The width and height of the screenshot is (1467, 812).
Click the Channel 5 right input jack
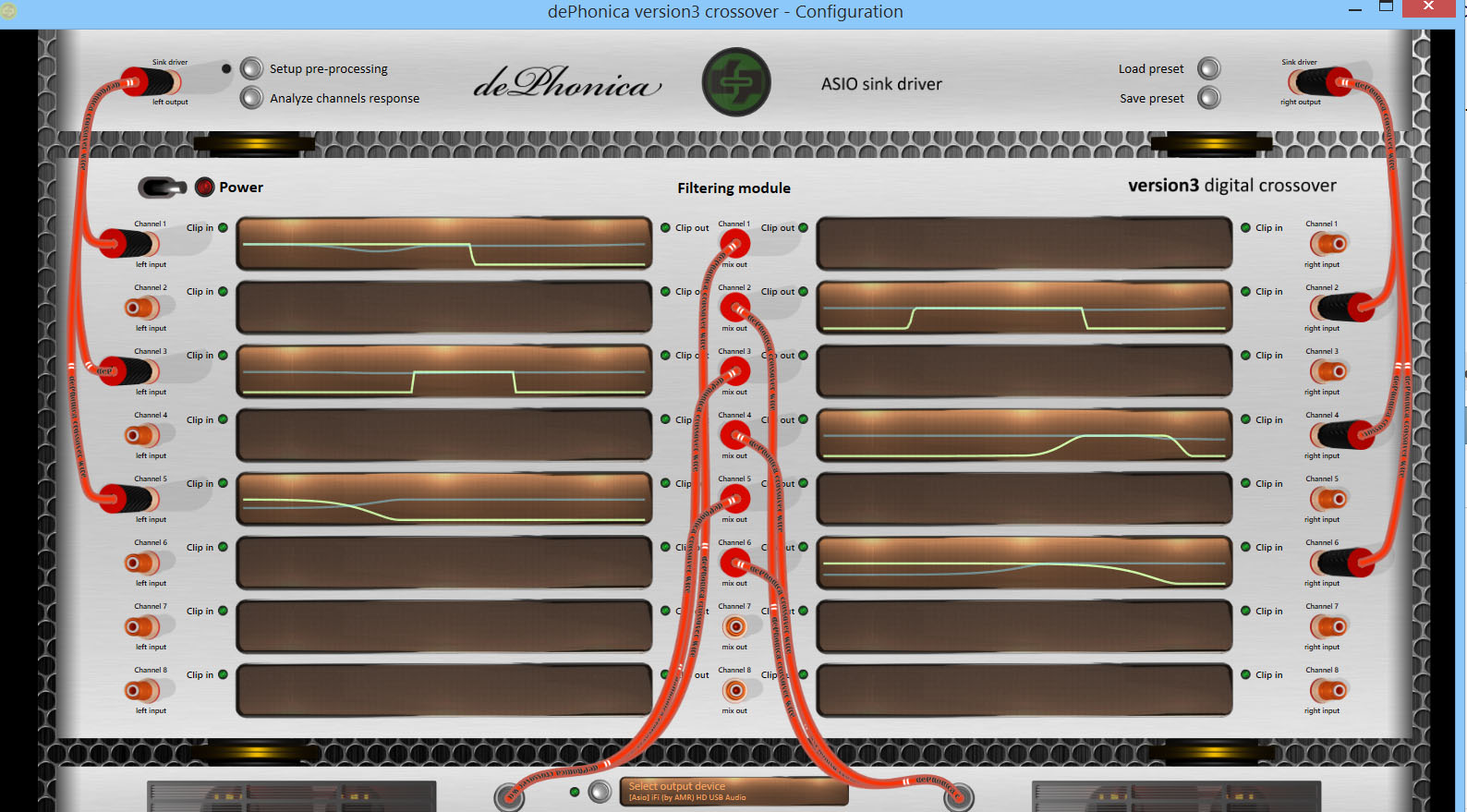pos(1329,499)
